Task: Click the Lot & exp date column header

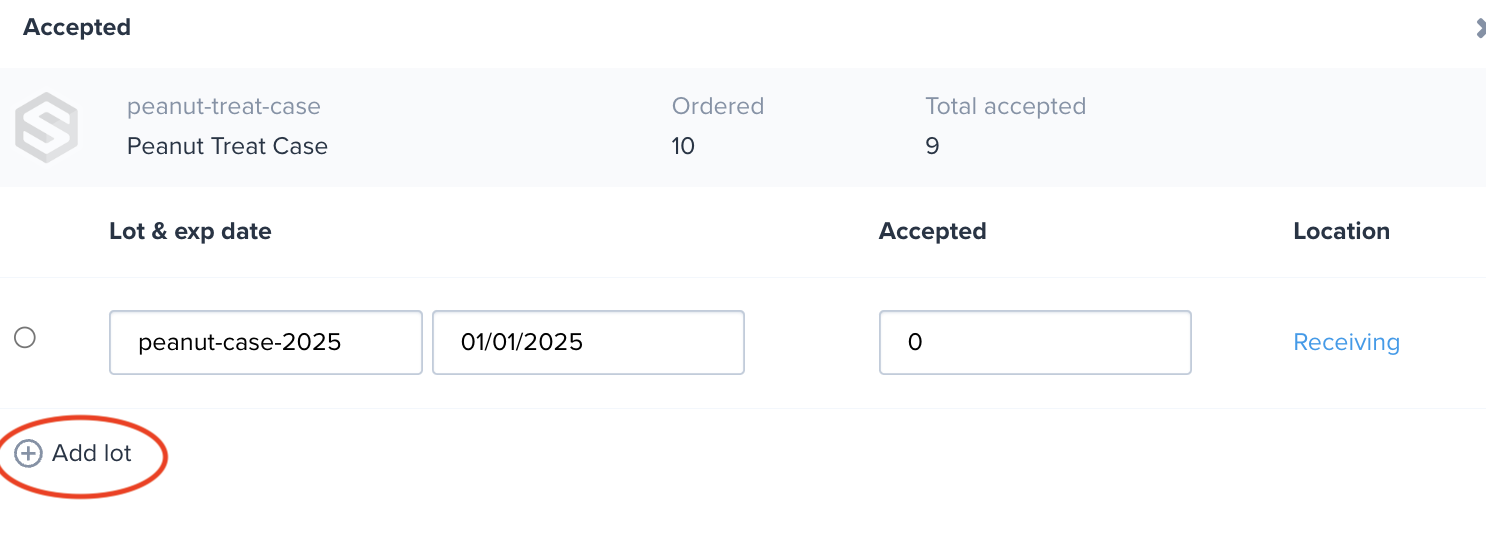Action: tap(190, 231)
